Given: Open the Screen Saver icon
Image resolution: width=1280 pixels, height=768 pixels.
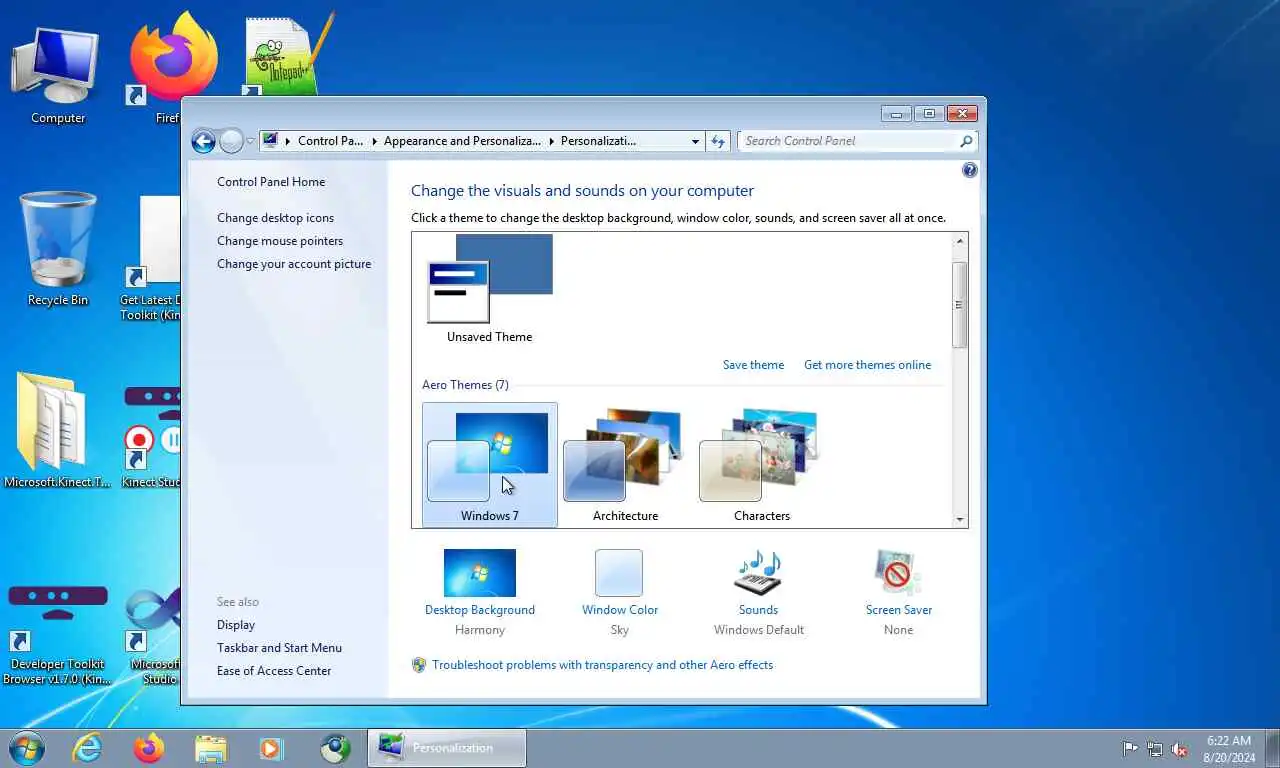Looking at the screenshot, I should [x=898, y=573].
